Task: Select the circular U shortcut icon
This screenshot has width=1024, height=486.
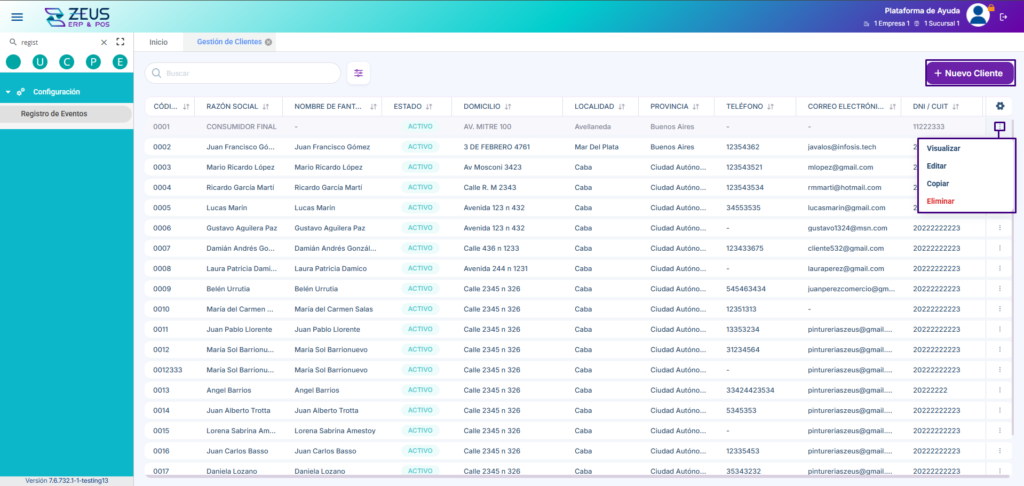Action: 40,62
